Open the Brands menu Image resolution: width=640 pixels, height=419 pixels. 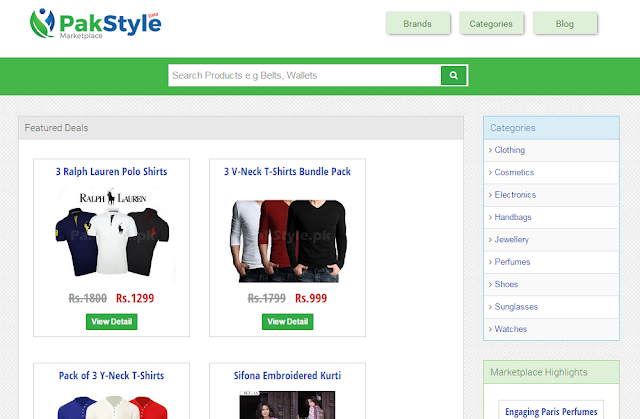418,24
